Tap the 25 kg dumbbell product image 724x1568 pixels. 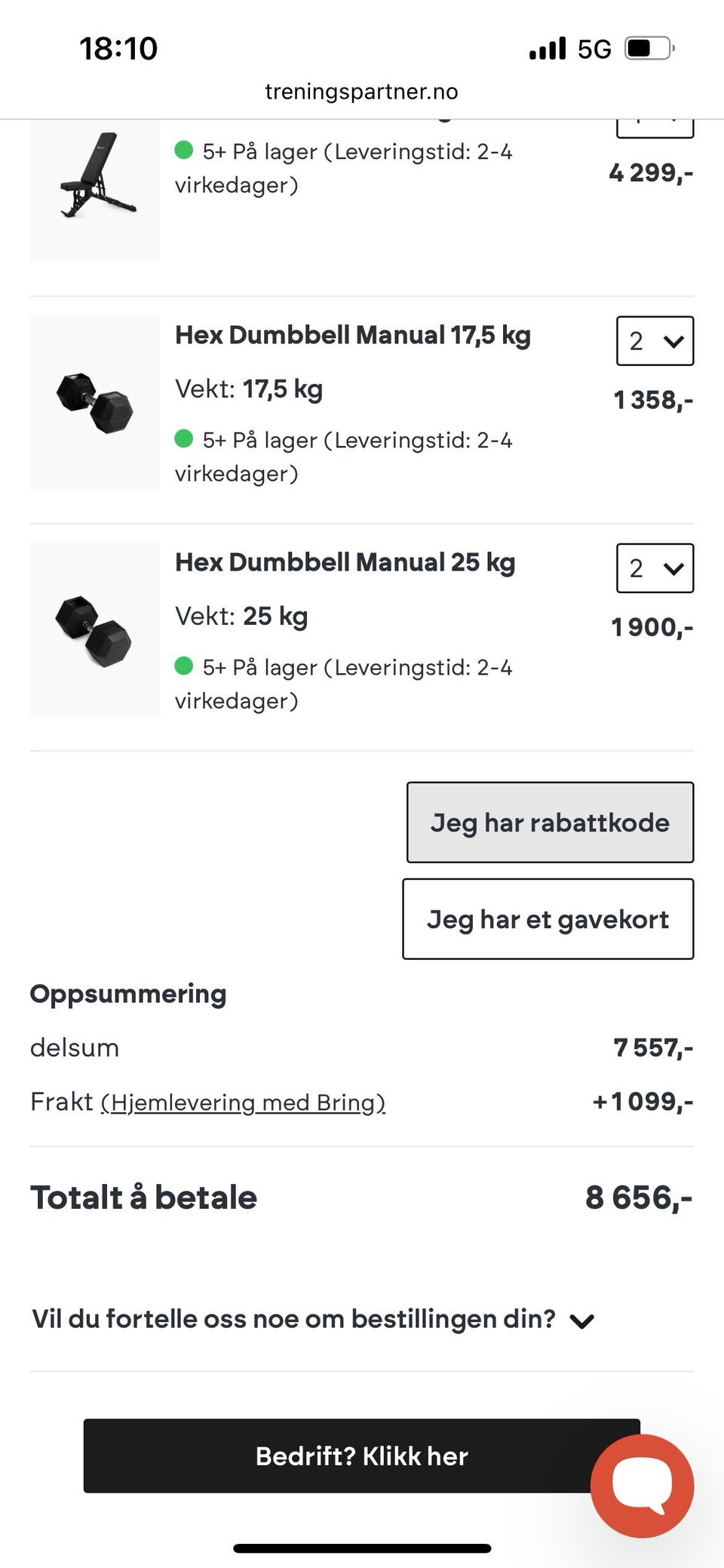coord(95,630)
